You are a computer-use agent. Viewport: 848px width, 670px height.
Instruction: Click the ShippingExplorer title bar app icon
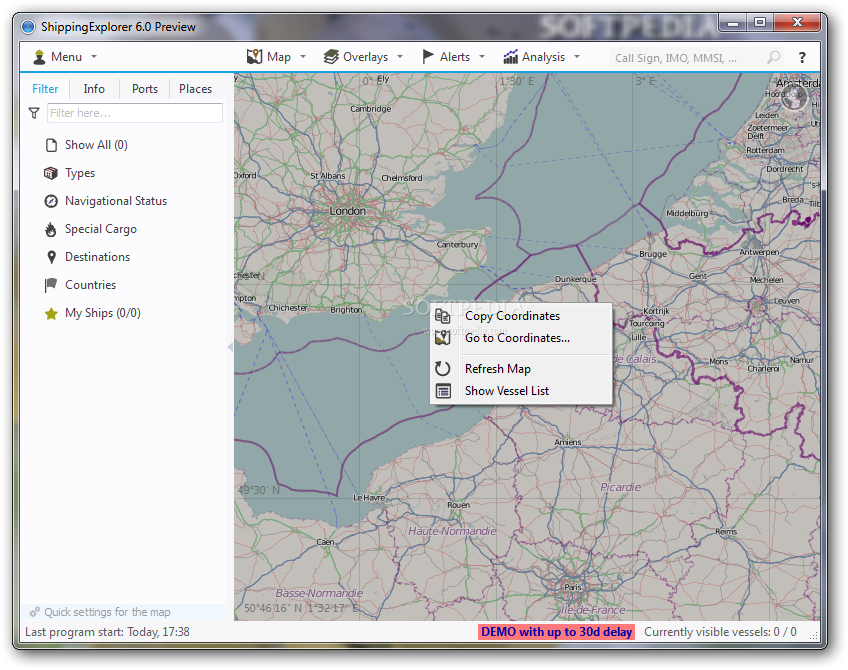tap(28, 26)
